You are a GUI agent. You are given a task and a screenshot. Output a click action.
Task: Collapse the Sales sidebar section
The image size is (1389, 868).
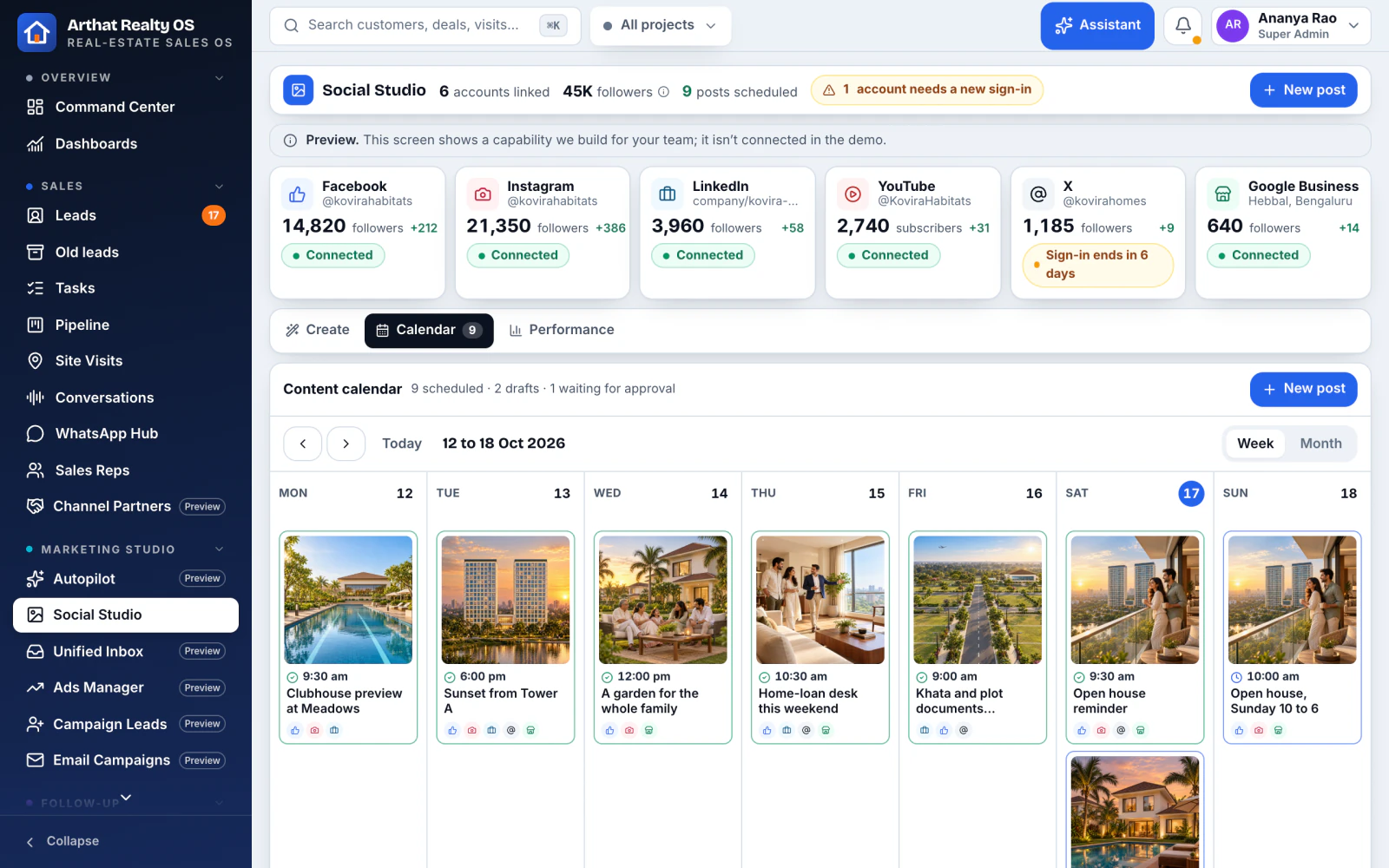click(220, 186)
